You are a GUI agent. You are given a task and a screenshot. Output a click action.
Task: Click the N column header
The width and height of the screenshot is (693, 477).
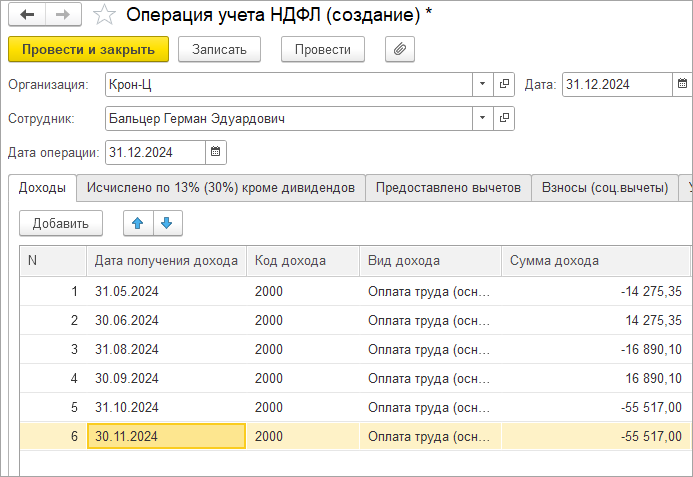pos(53,261)
